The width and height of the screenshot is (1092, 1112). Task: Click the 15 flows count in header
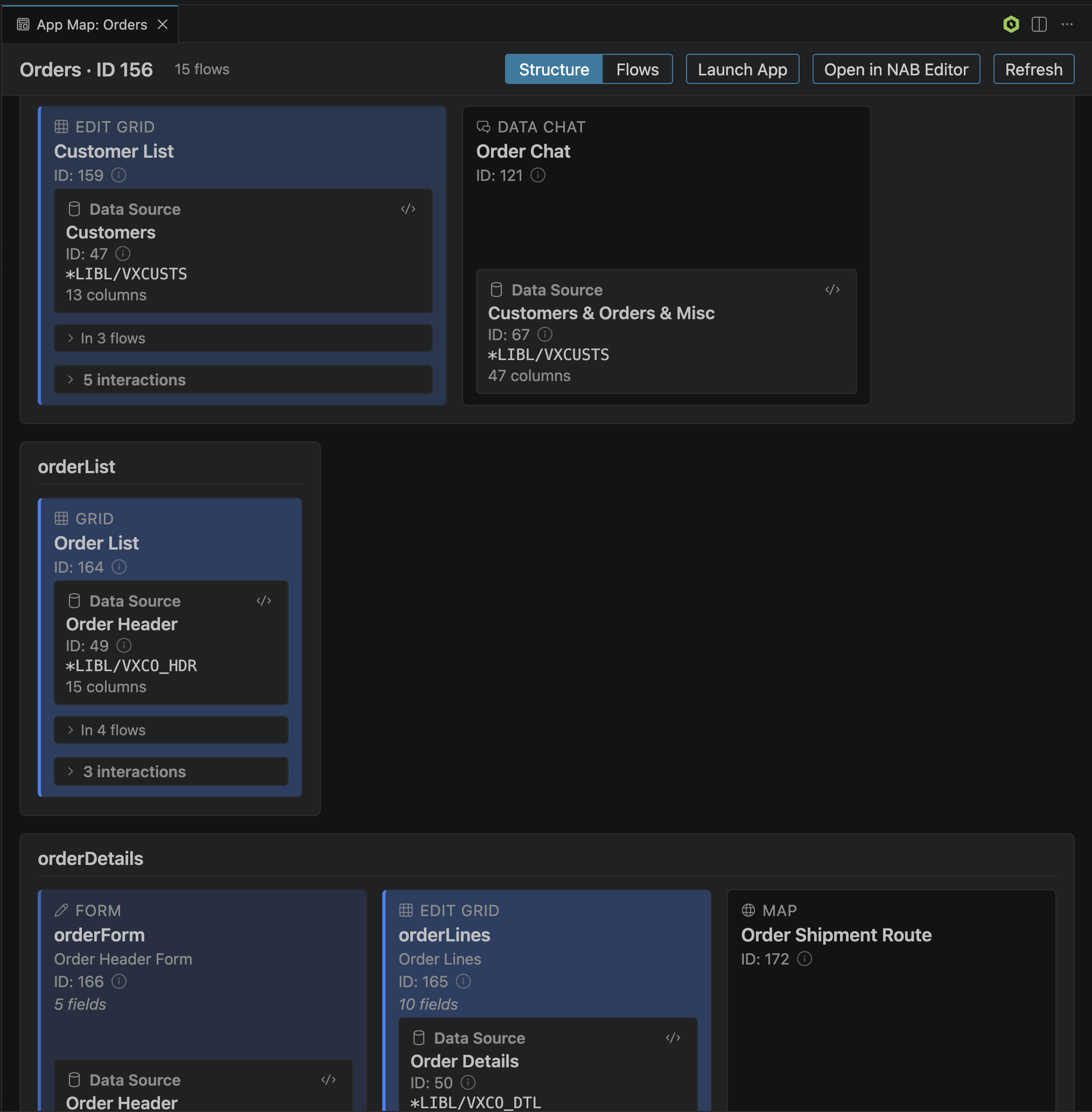point(202,69)
